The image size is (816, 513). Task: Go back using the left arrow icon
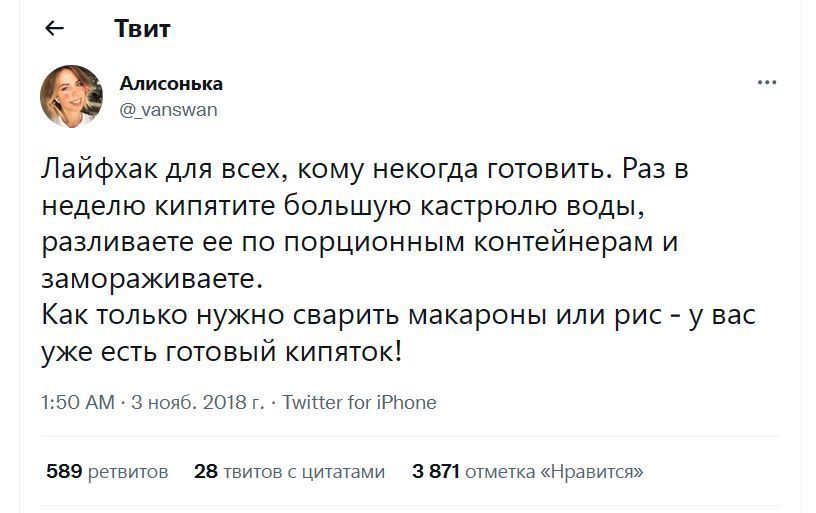pyautogui.click(x=55, y=28)
